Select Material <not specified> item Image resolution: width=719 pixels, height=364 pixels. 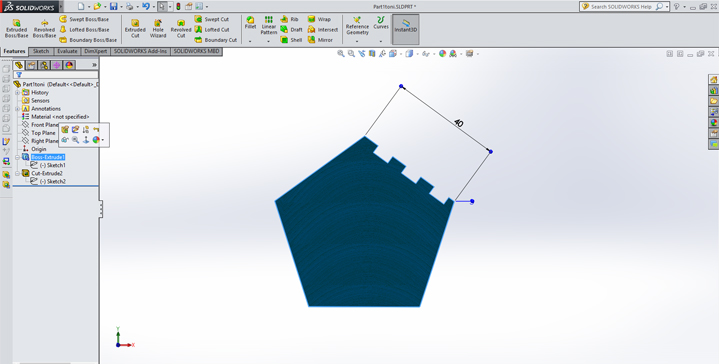point(55,117)
